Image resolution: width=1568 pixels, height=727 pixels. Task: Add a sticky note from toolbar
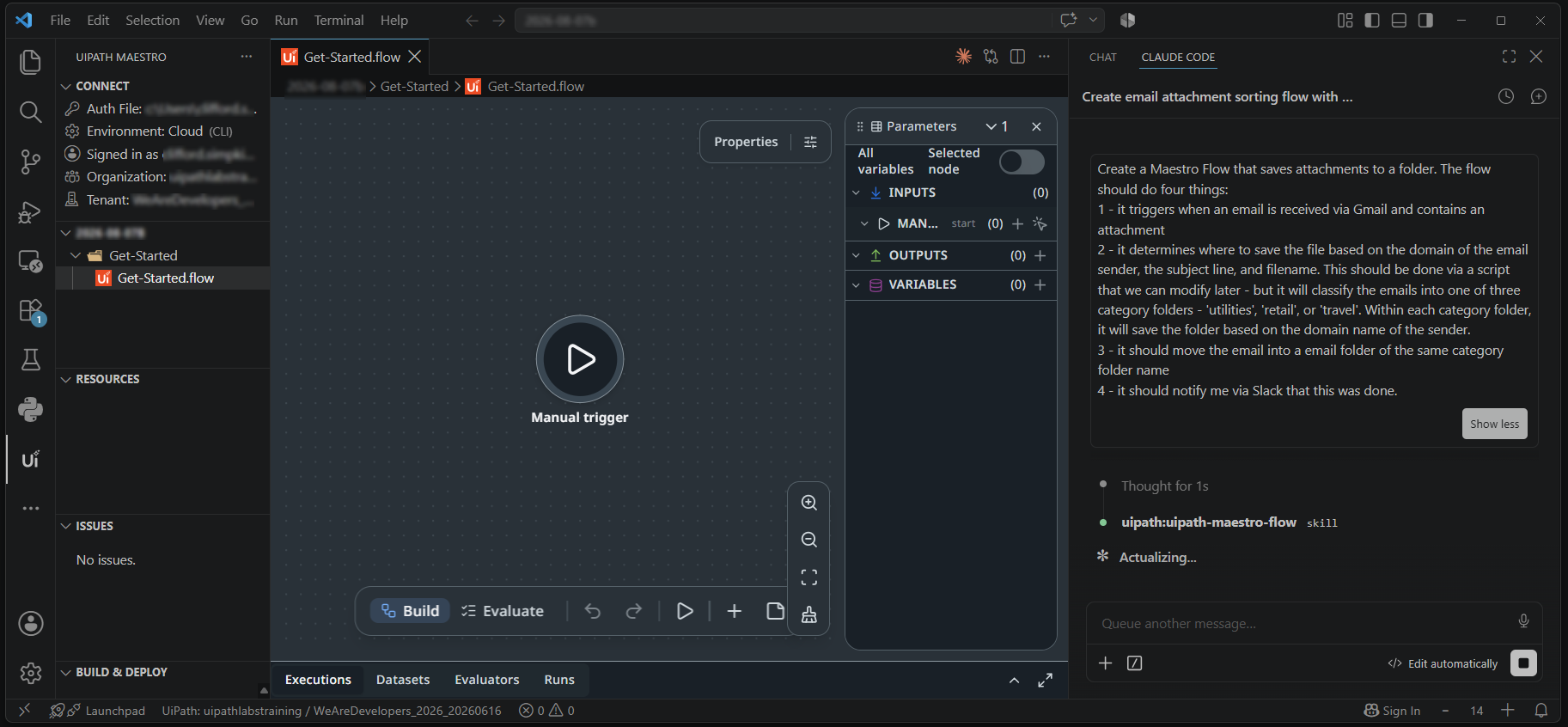pos(775,611)
